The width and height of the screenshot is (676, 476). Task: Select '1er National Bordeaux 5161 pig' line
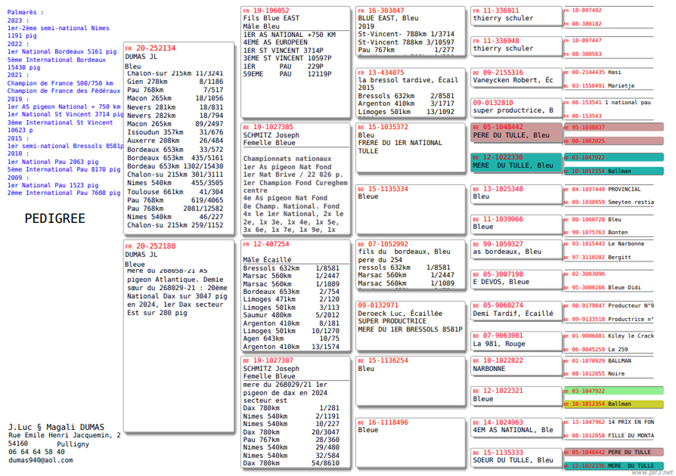tap(62, 51)
